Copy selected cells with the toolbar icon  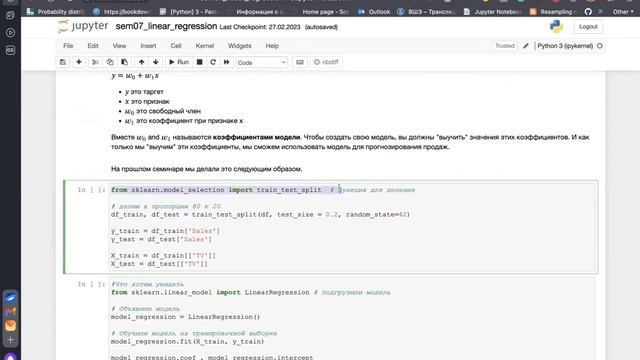coord(110,62)
